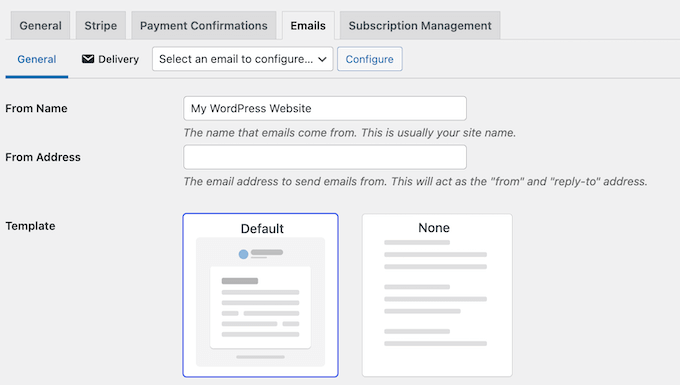
Task: Click the Configure button
Action: pyautogui.click(x=369, y=59)
